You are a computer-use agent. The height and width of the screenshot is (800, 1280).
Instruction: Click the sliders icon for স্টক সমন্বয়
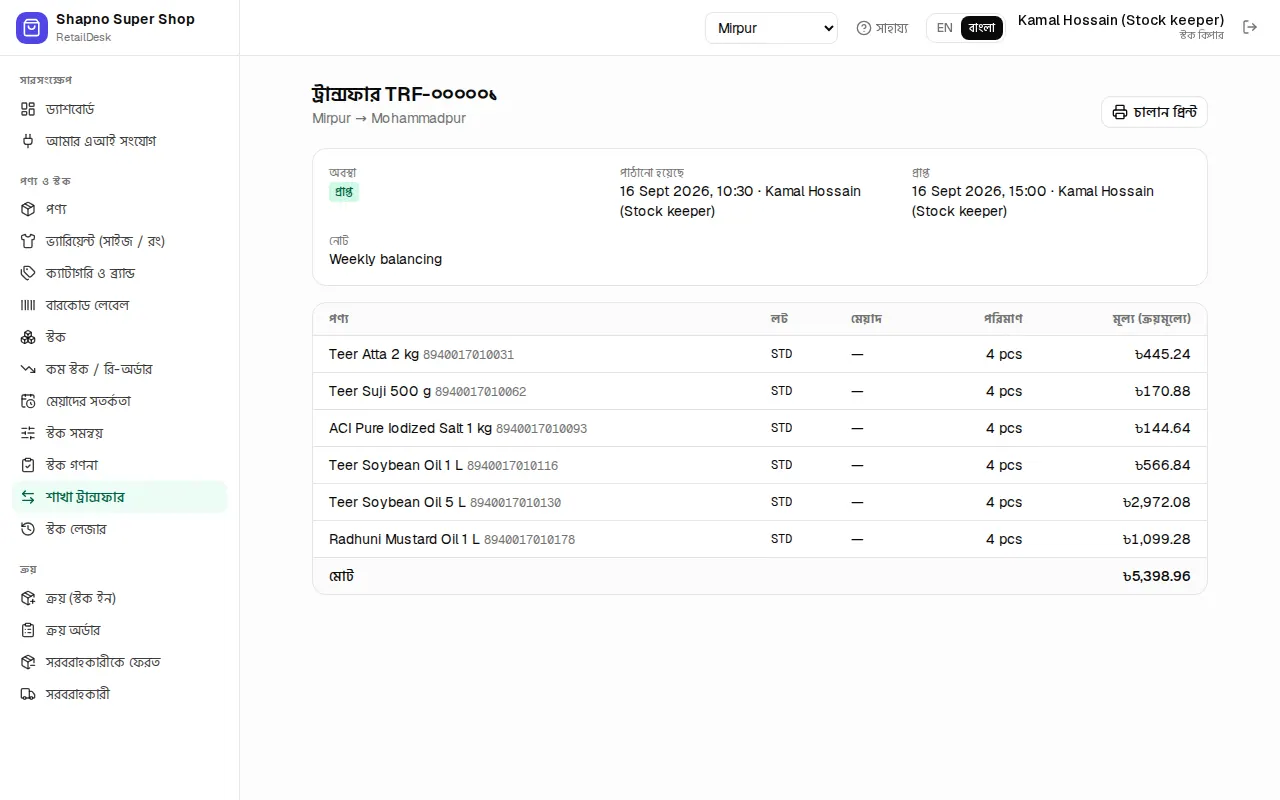[x=28, y=433]
